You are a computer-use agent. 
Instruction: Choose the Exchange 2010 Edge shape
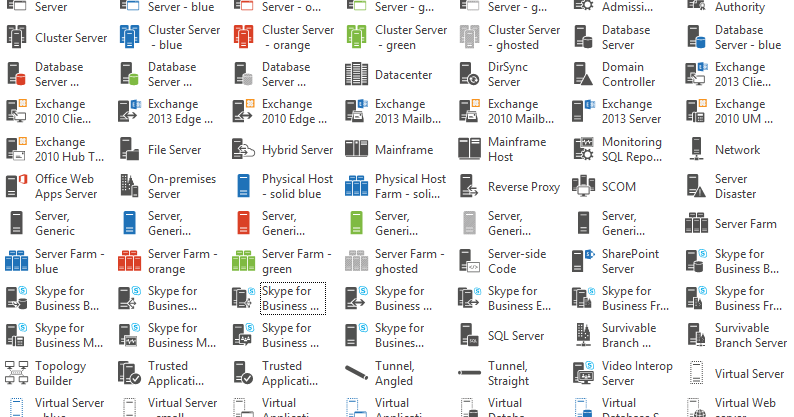point(243,111)
